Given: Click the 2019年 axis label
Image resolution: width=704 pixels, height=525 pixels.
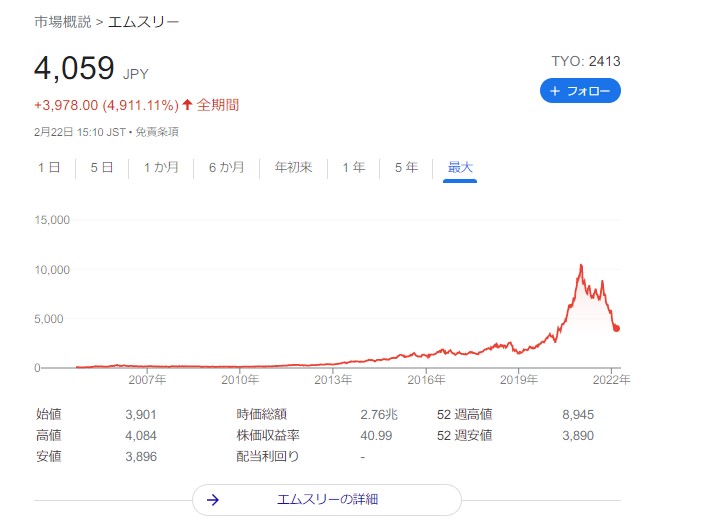Looking at the screenshot, I should coord(519,380).
